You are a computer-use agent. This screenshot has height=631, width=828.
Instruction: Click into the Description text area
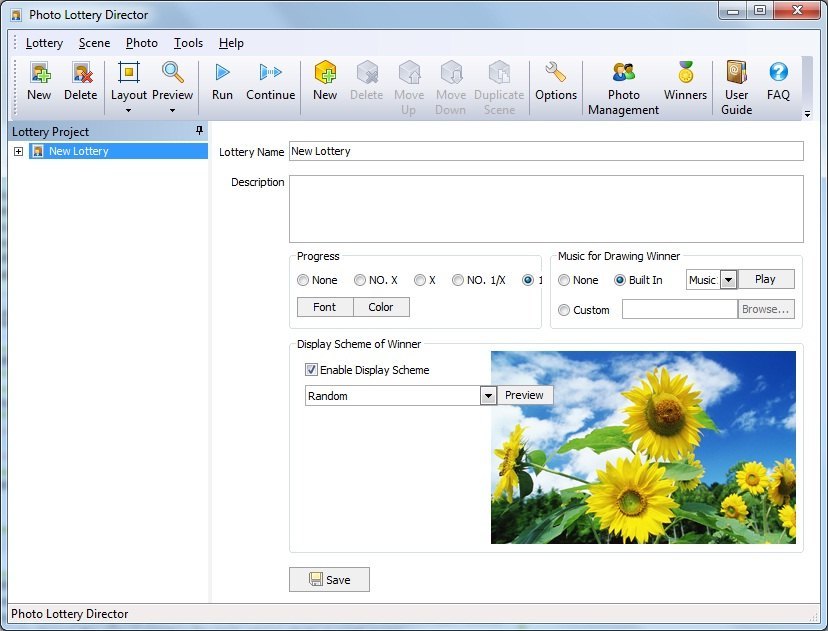pos(547,209)
